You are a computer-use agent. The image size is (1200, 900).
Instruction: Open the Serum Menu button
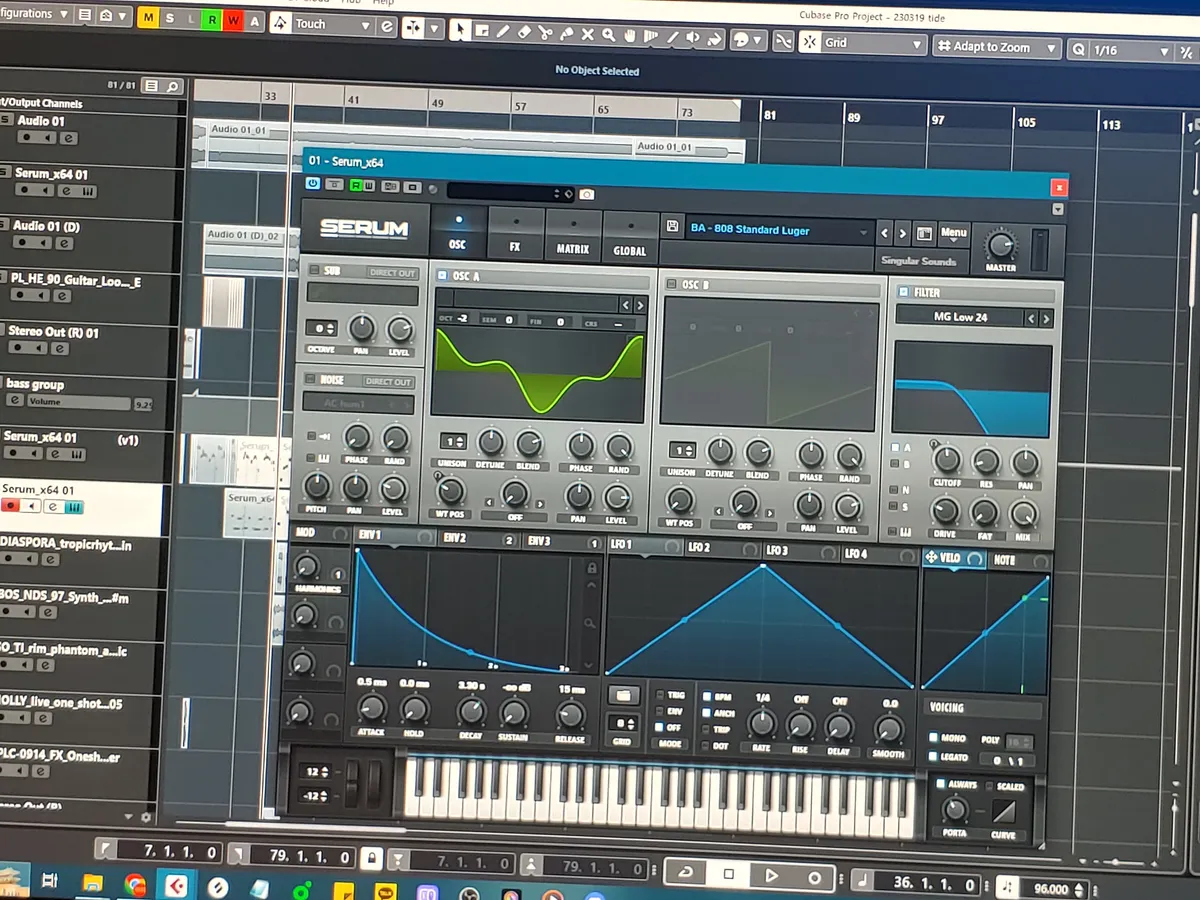953,234
